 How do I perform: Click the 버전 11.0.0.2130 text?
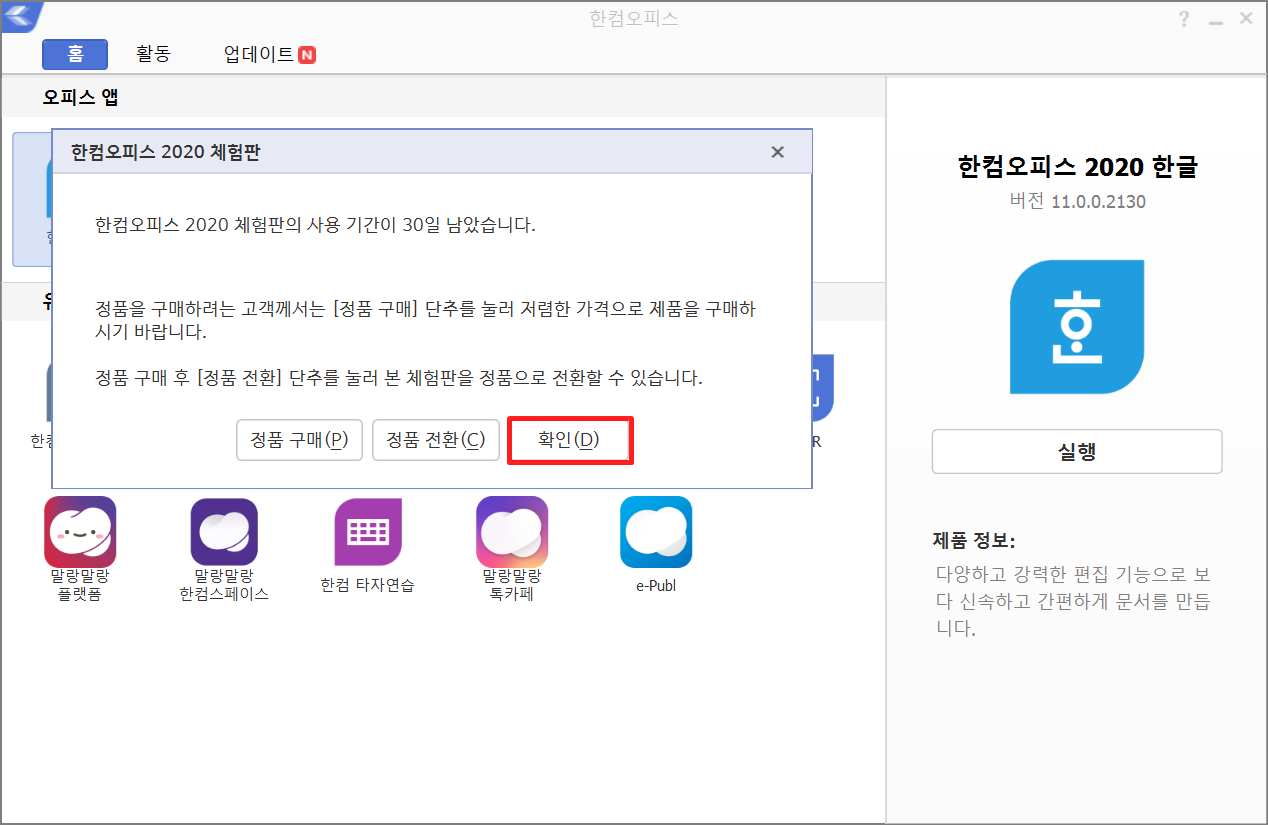click(x=1077, y=201)
